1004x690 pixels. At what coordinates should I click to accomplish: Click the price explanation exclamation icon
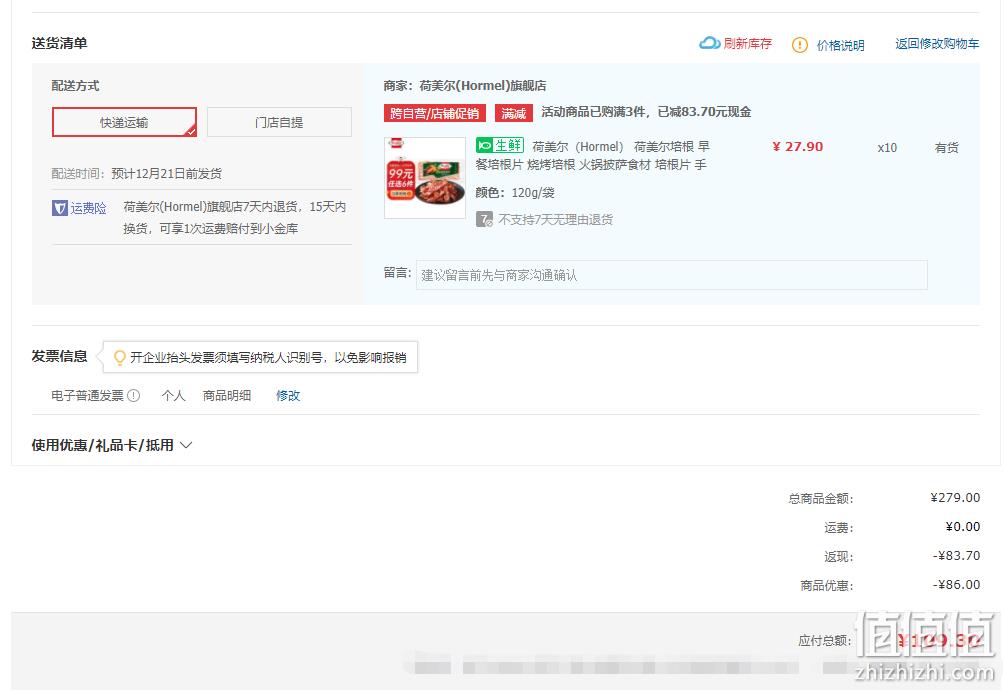pyautogui.click(x=800, y=45)
